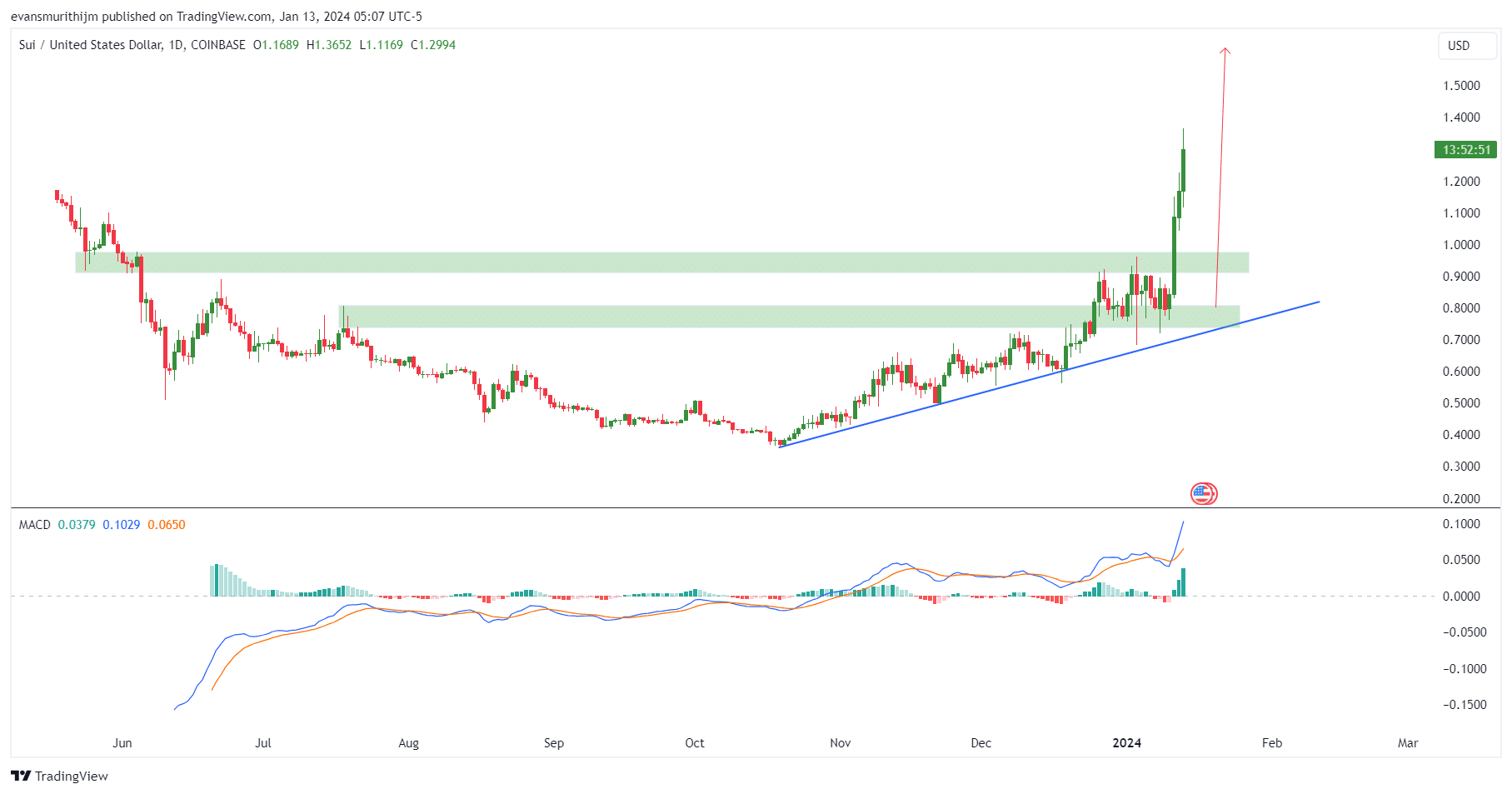Click the TradingView logo icon

point(21,776)
